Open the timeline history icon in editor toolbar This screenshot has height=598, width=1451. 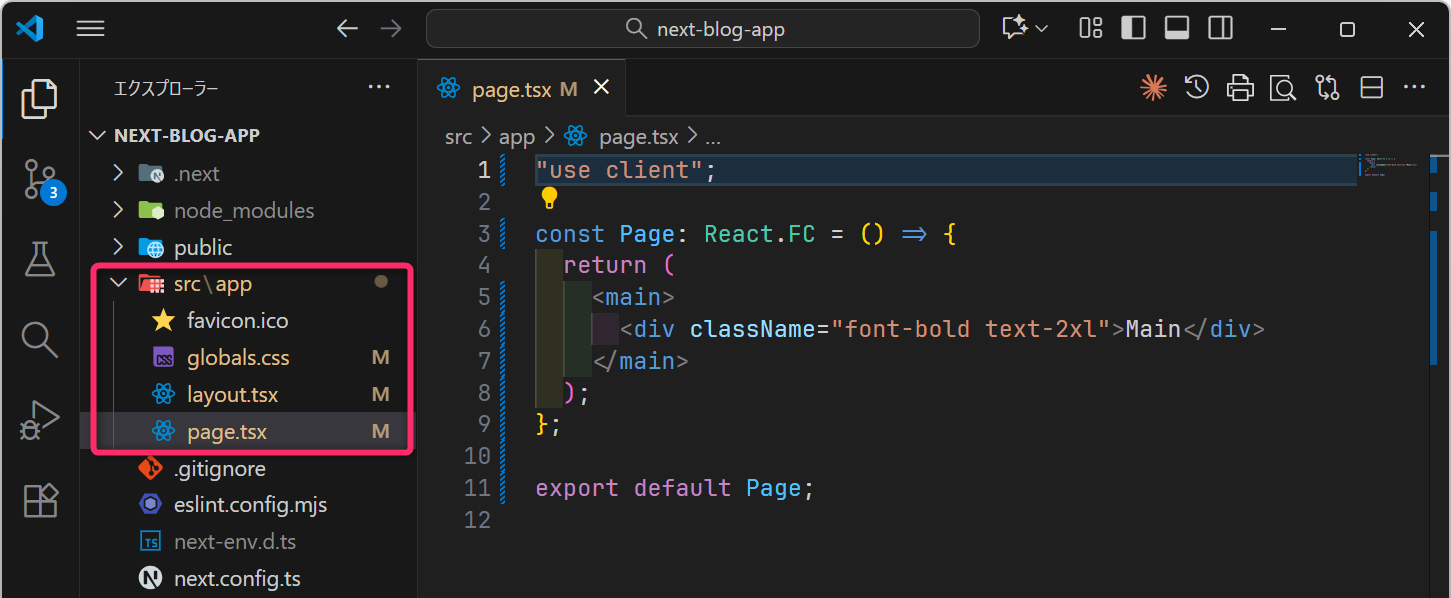pyautogui.click(x=1197, y=88)
